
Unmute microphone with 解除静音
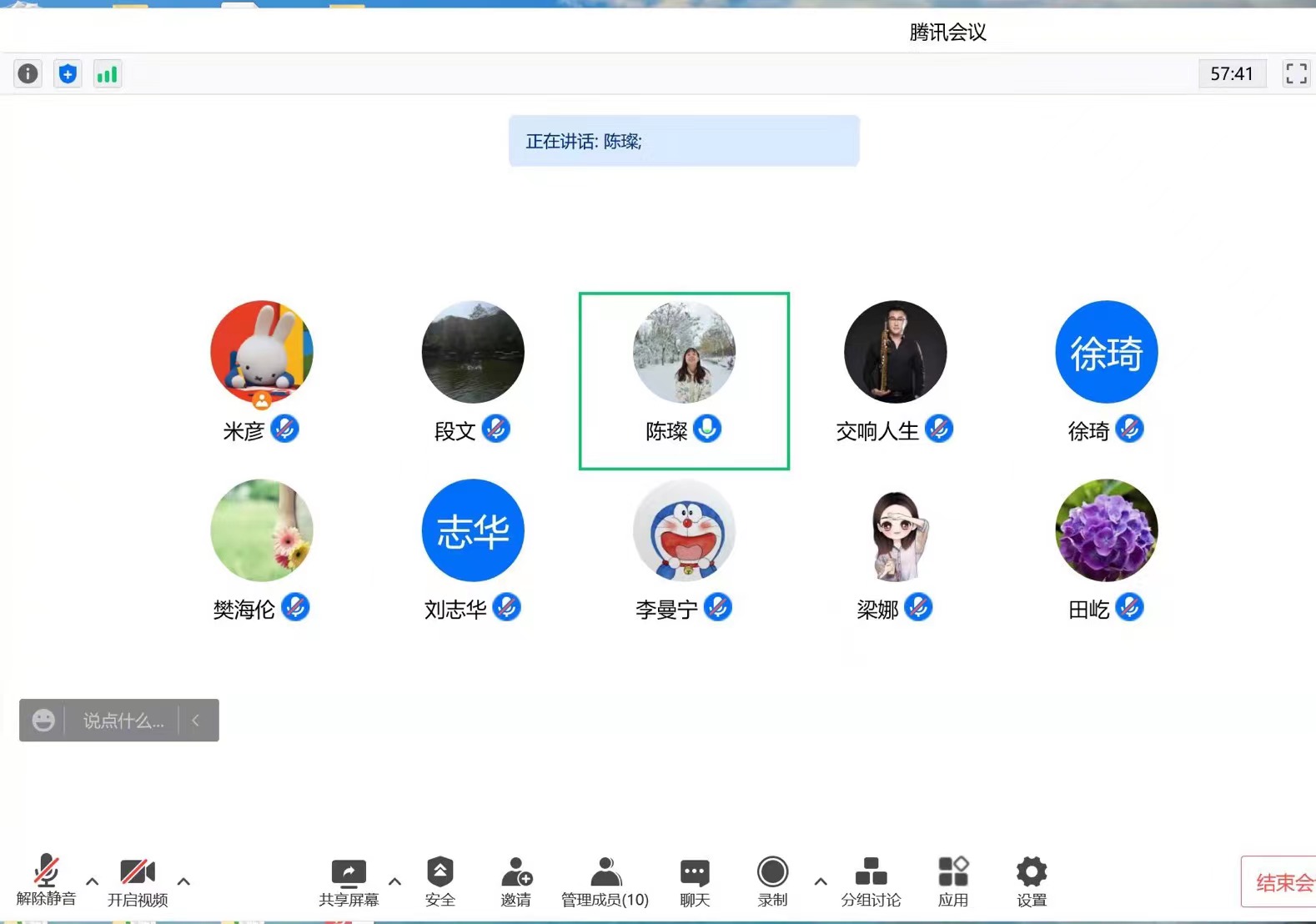click(46, 881)
